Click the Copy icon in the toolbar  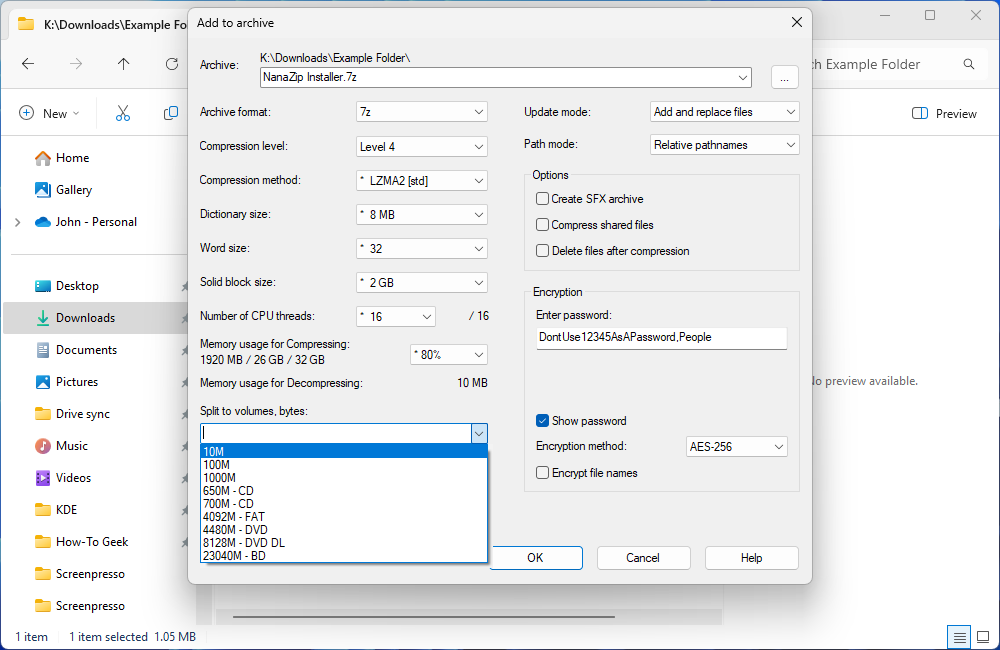pos(170,113)
